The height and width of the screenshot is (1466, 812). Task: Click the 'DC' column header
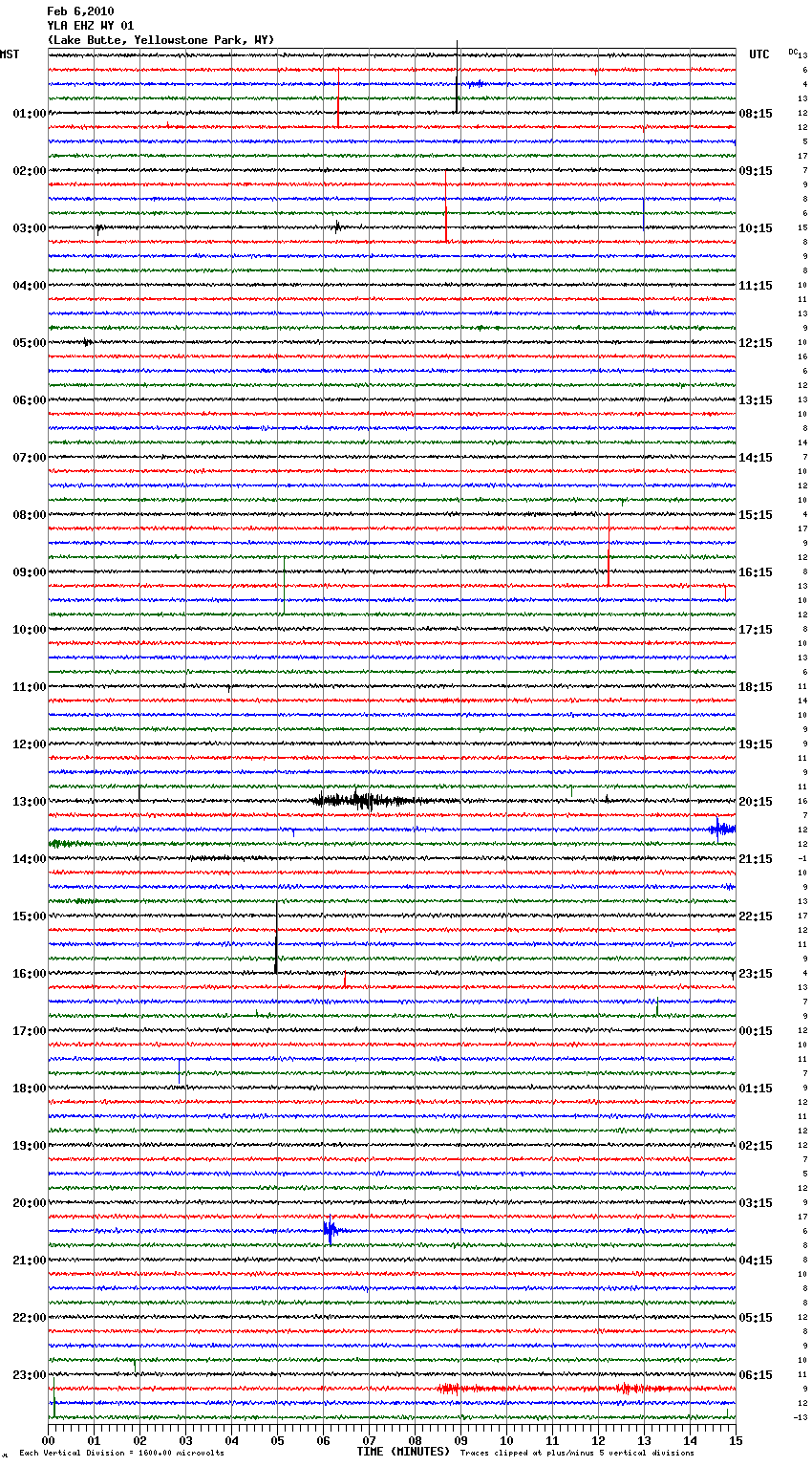point(792,52)
